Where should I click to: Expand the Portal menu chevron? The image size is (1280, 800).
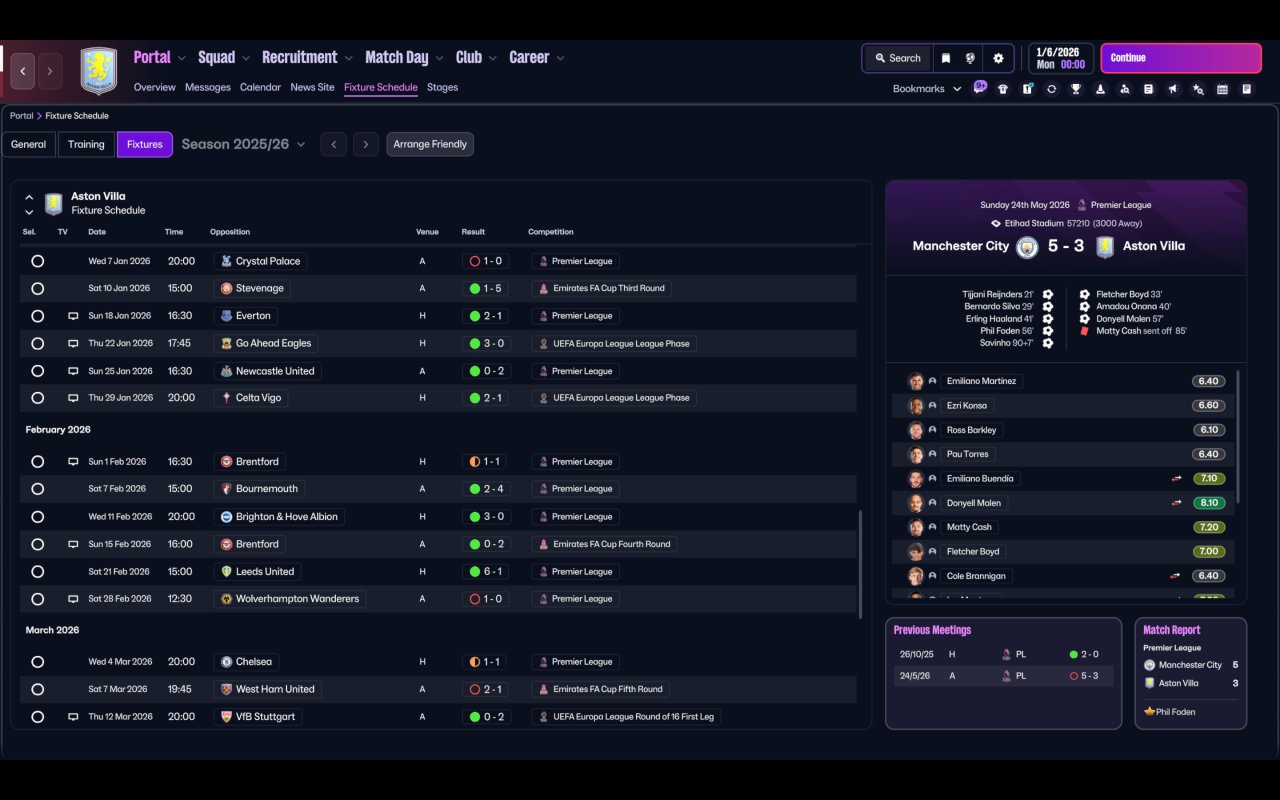coord(182,58)
